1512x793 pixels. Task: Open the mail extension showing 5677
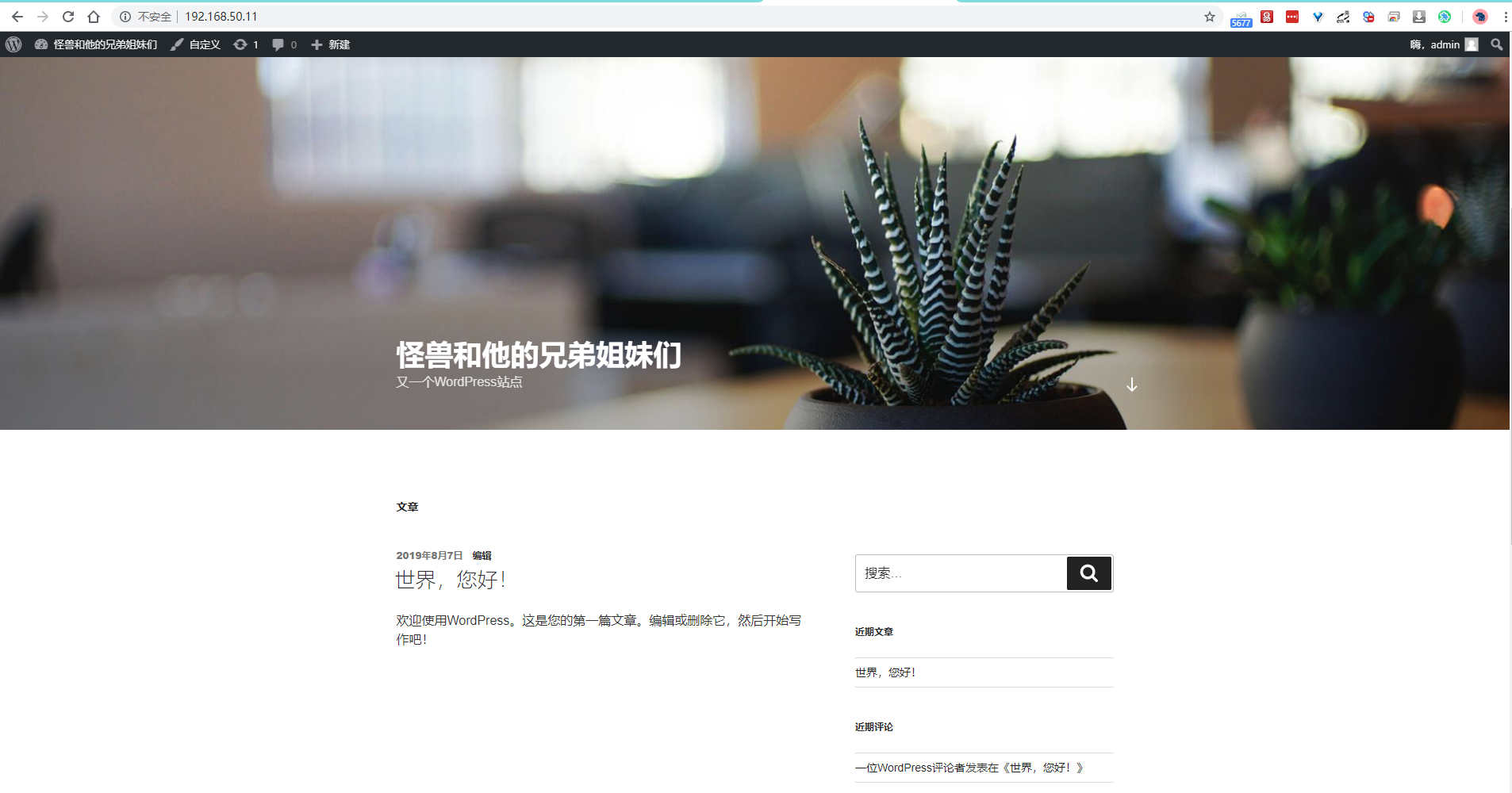[1241, 19]
